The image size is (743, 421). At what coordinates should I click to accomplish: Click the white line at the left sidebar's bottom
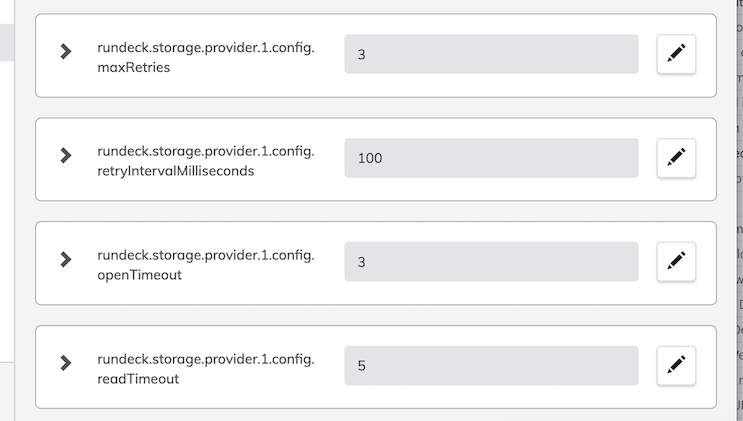click(7, 363)
